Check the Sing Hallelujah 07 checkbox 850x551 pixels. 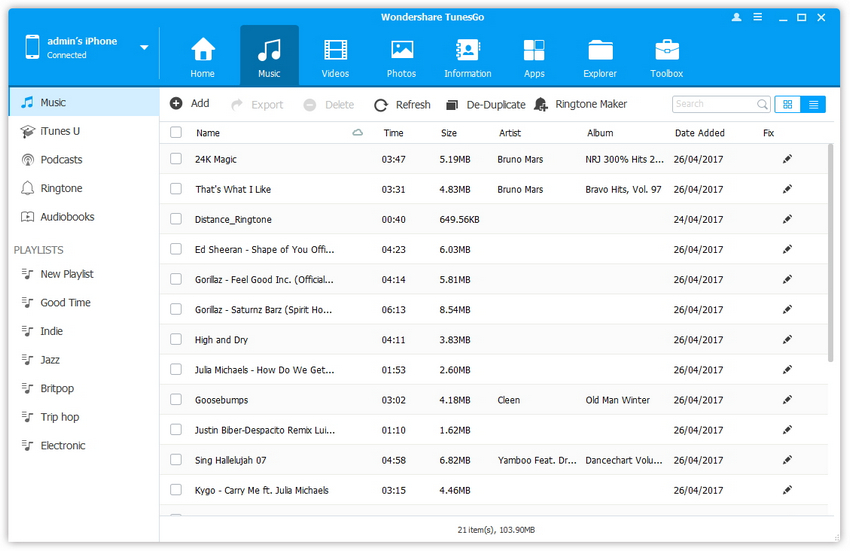tap(176, 459)
